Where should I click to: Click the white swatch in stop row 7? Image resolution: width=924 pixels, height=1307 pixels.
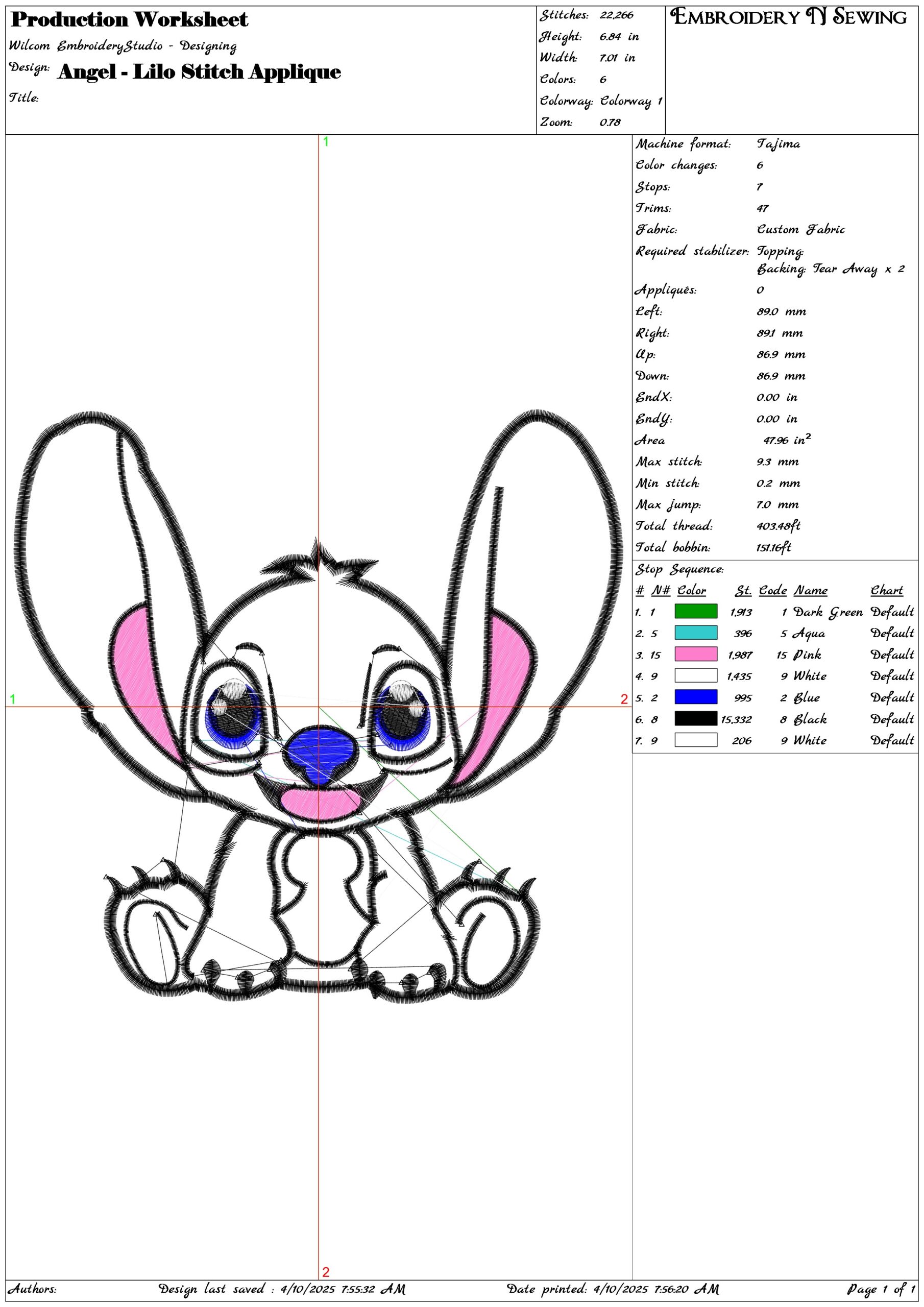click(x=696, y=740)
